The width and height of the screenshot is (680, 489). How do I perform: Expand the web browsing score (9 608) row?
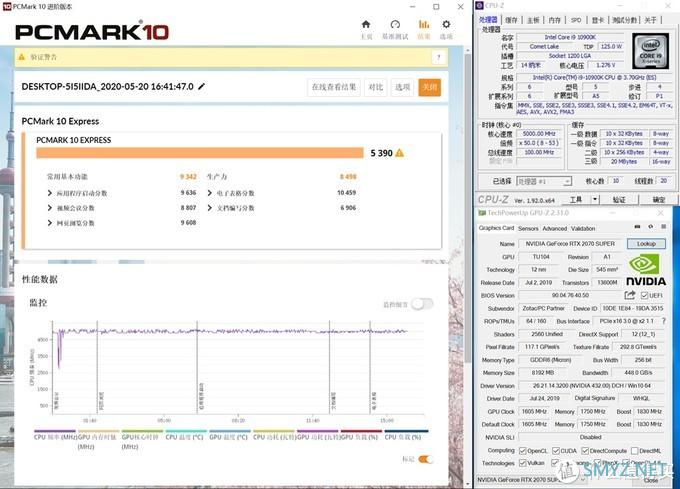click(x=50, y=223)
